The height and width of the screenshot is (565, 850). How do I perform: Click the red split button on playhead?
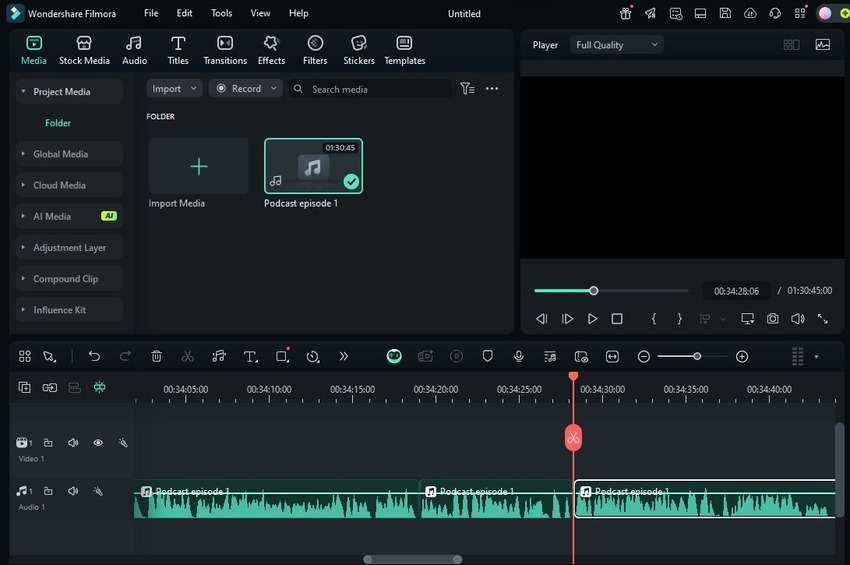click(573, 438)
